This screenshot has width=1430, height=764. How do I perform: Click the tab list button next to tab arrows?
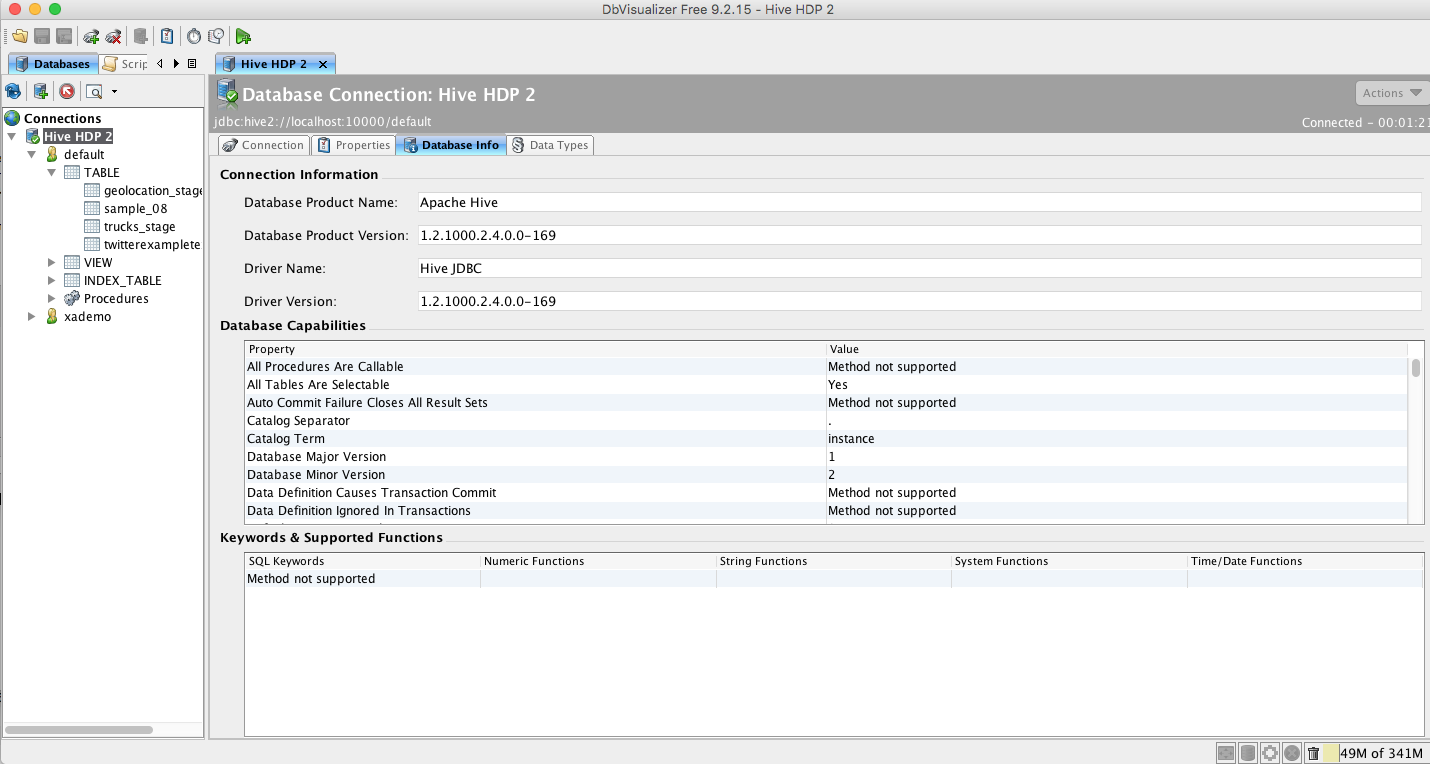(192, 63)
